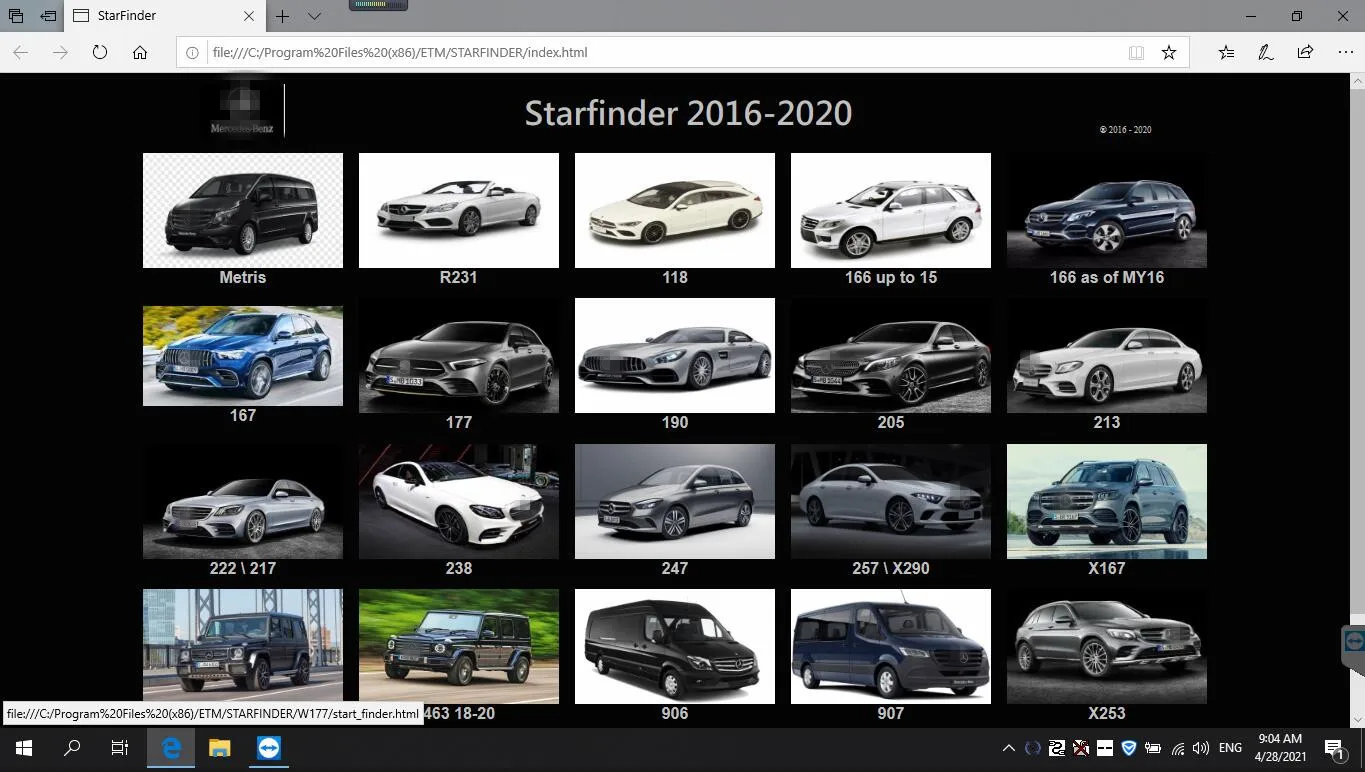Screen dimensions: 1365x772
Task: Open the 213 model link
Action: tap(1106, 422)
